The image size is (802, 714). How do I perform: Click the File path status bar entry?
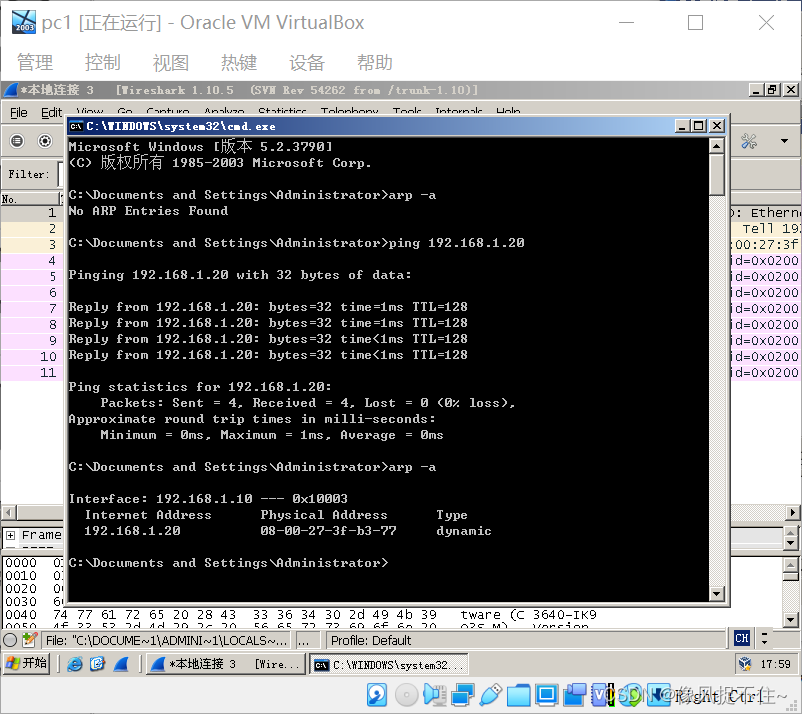click(x=166, y=640)
